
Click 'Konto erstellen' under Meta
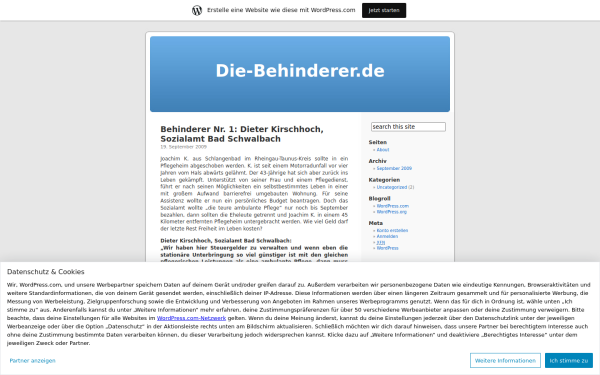click(x=392, y=230)
